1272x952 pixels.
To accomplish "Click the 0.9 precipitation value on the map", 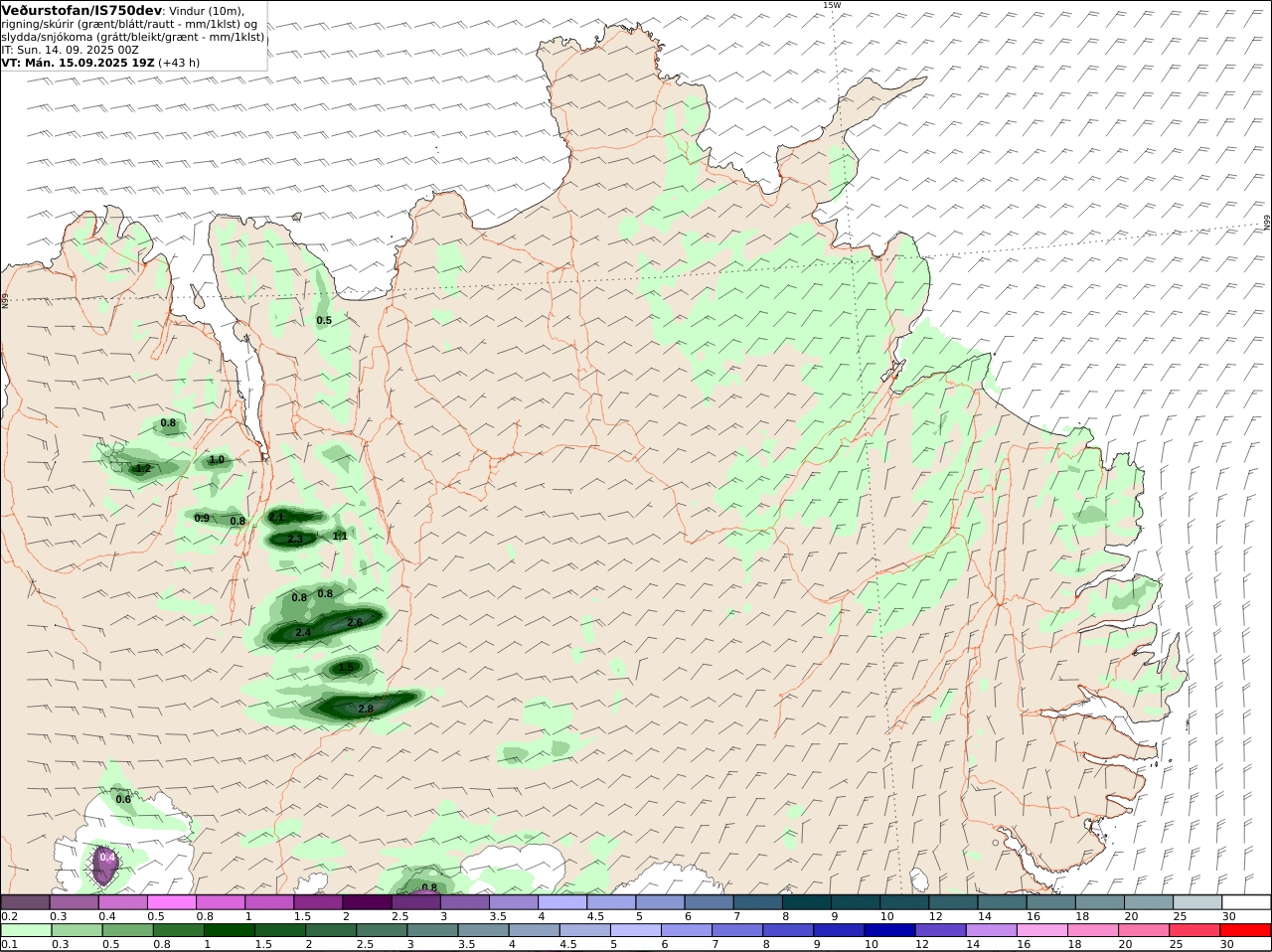I will coord(202,518).
